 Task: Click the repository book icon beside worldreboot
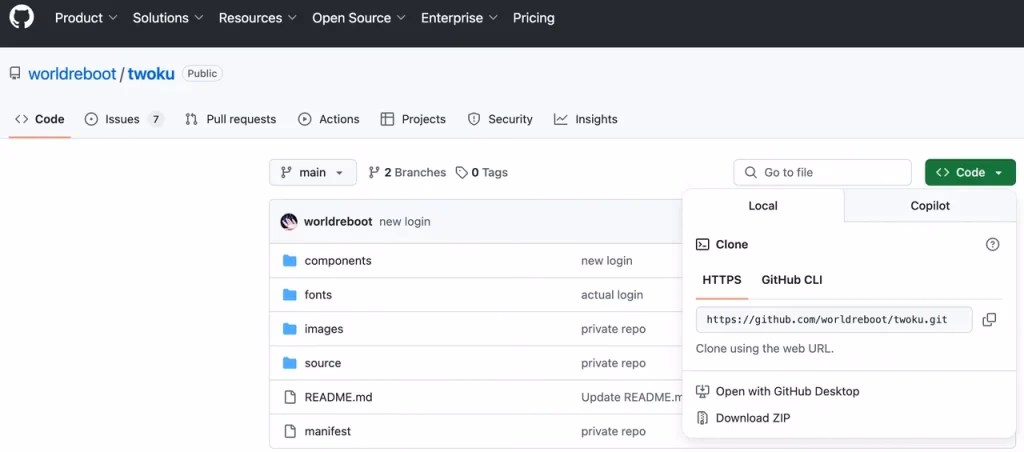click(x=15, y=73)
